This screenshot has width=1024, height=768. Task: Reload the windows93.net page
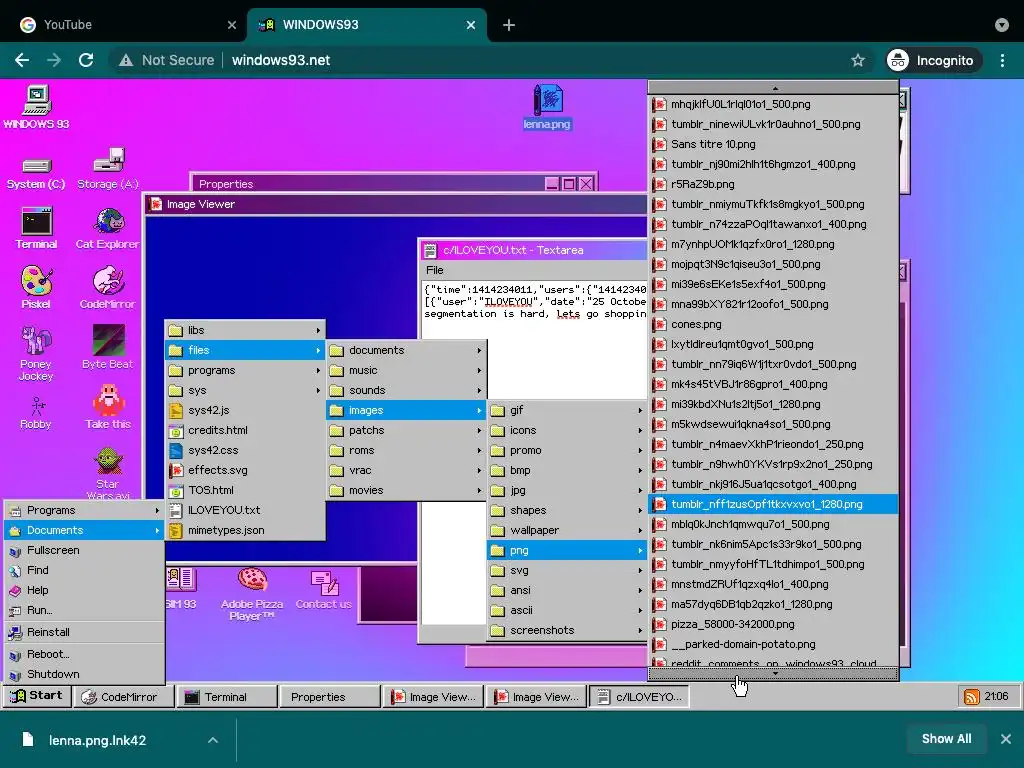(86, 60)
